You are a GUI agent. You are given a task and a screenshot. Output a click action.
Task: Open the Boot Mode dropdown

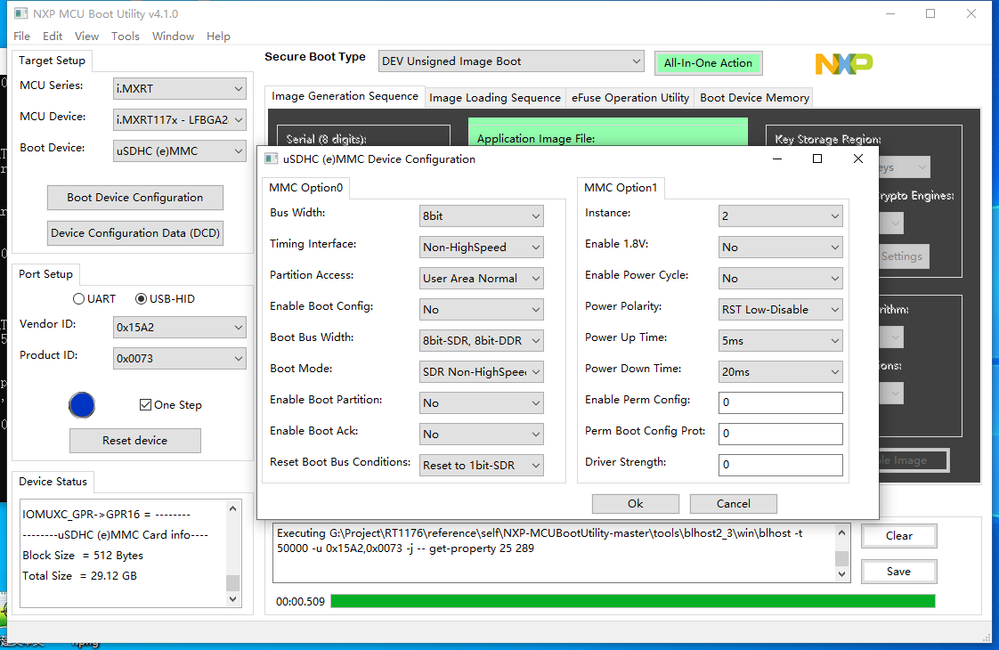481,372
